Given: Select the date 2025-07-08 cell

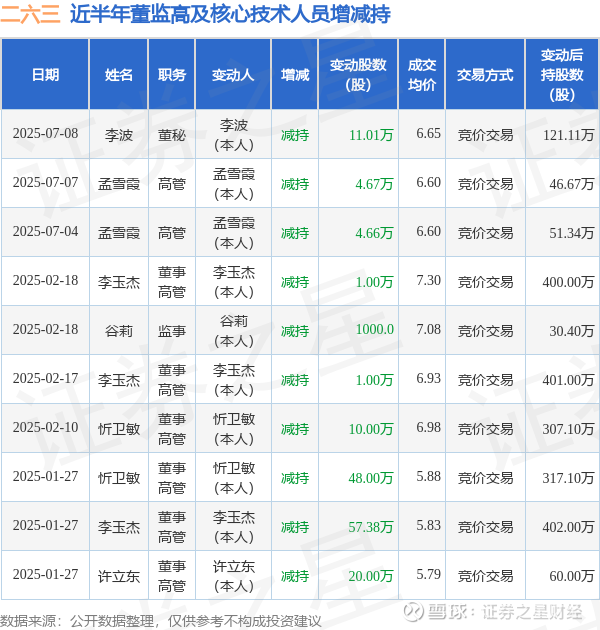Looking at the screenshot, I should click(45, 133).
